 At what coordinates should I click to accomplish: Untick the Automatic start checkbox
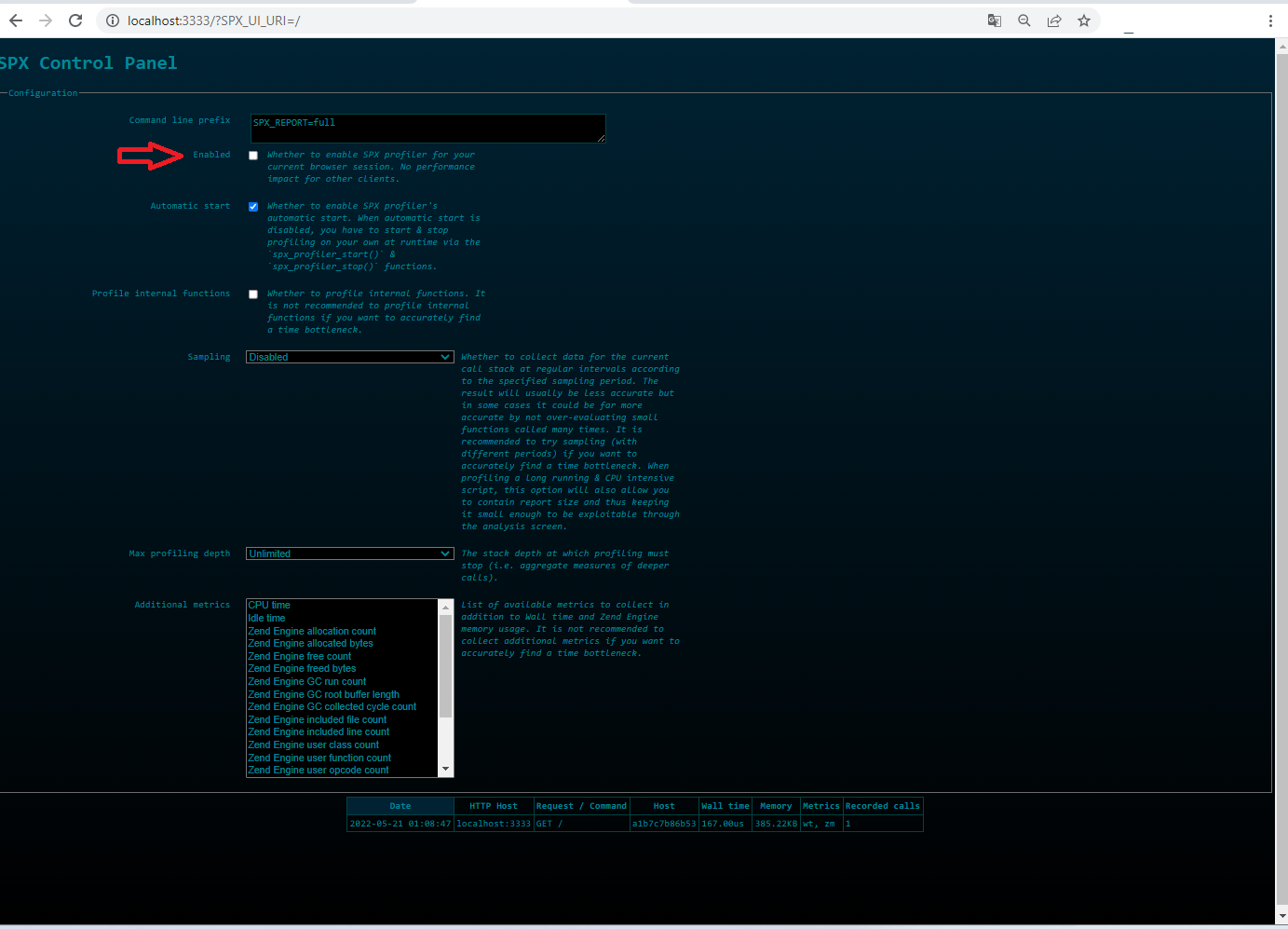tap(253, 207)
